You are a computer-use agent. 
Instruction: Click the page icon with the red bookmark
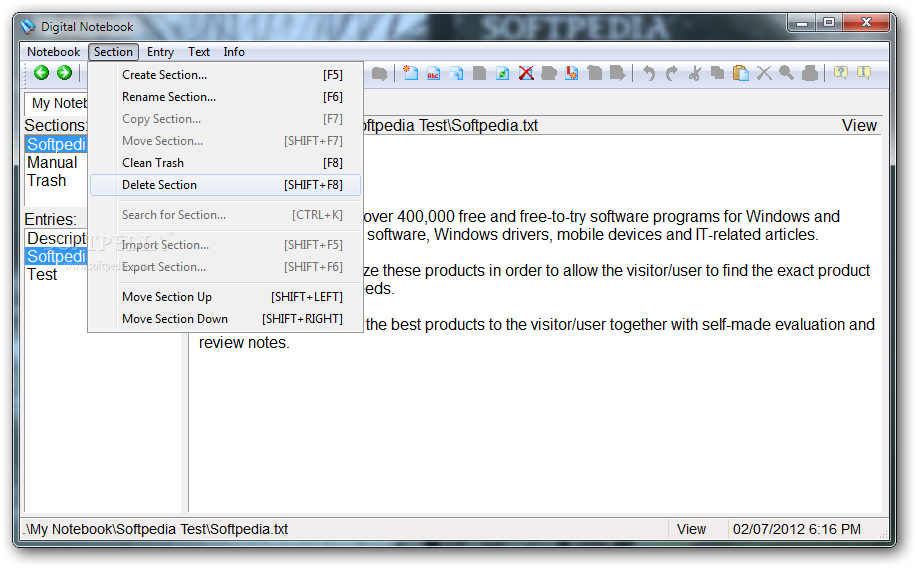click(572, 73)
